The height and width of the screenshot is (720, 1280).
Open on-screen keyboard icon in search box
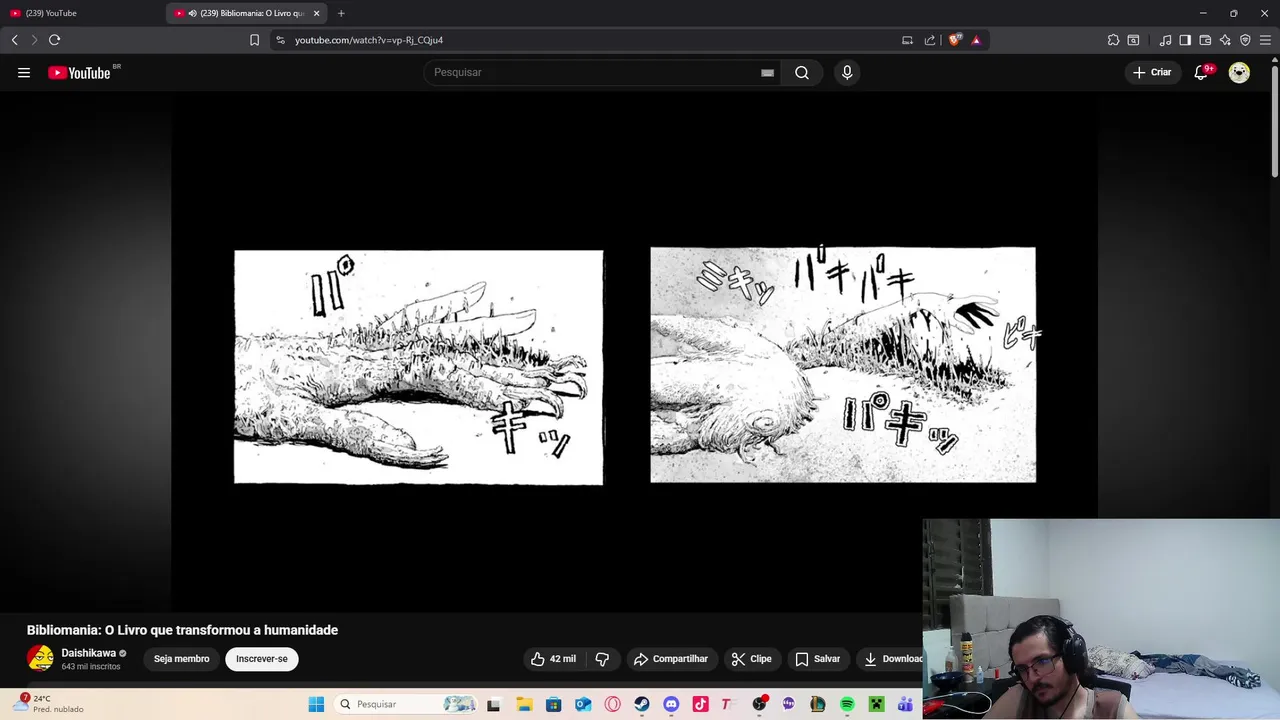click(x=767, y=72)
